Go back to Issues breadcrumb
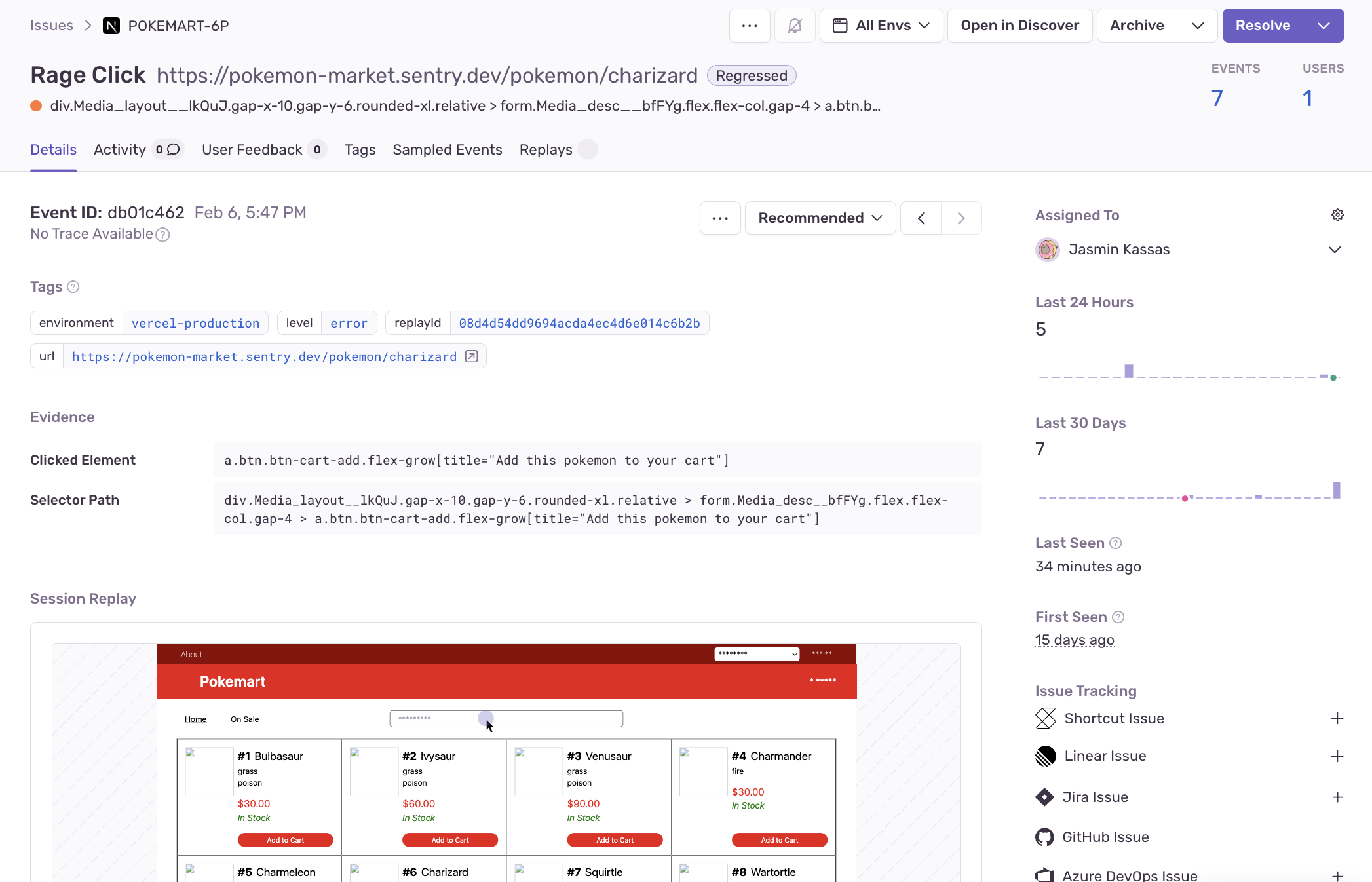This screenshot has height=882, width=1372. pos(52,26)
